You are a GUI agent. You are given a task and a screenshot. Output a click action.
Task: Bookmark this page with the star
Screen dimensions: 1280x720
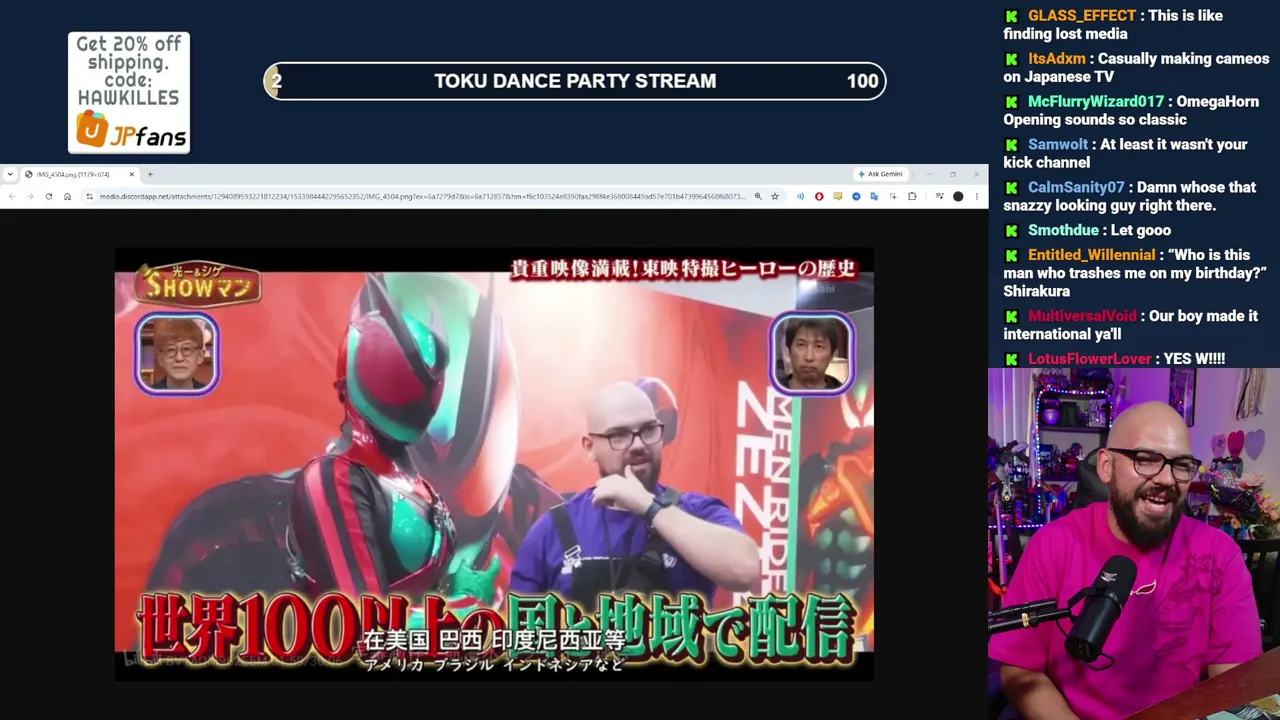775,197
